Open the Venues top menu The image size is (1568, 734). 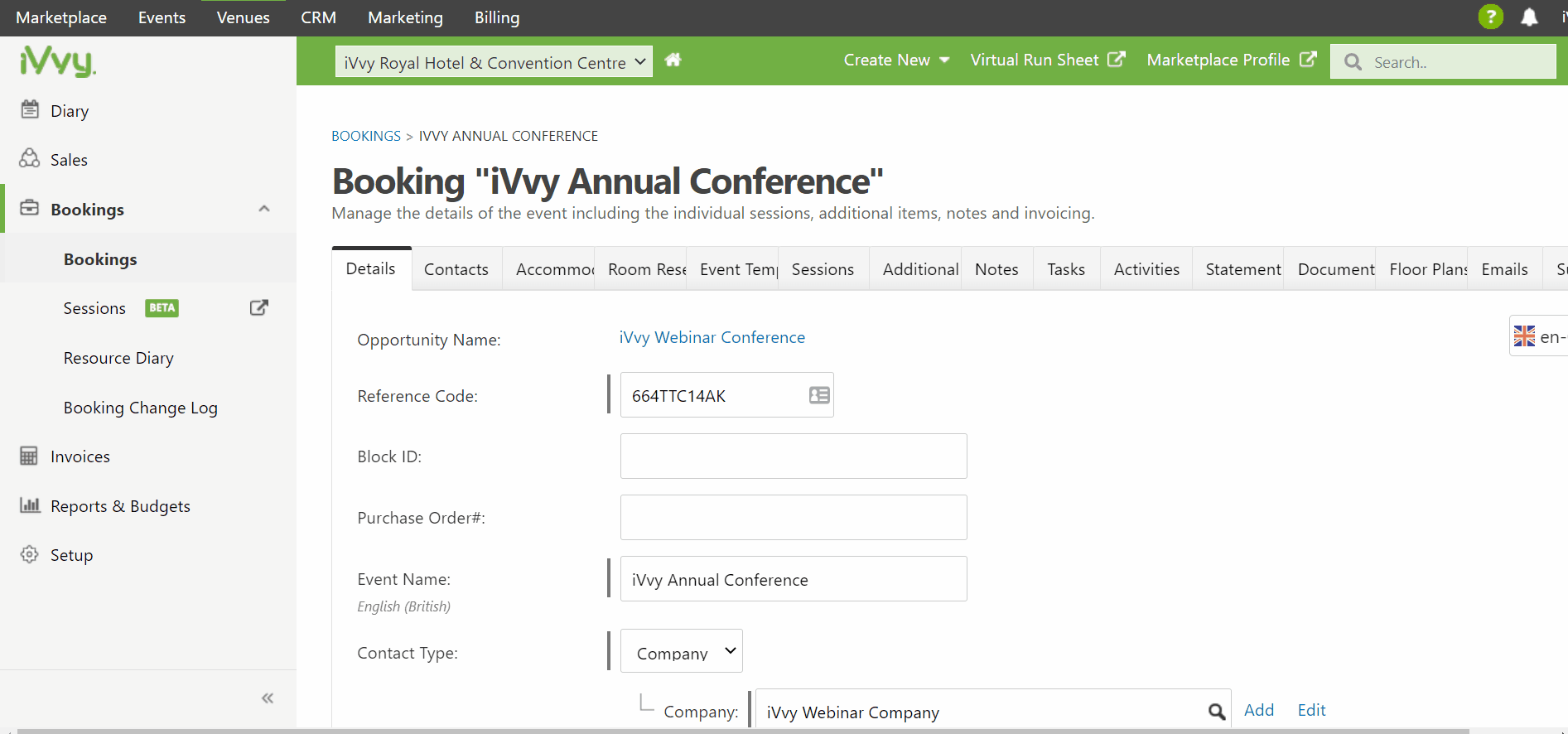click(243, 17)
